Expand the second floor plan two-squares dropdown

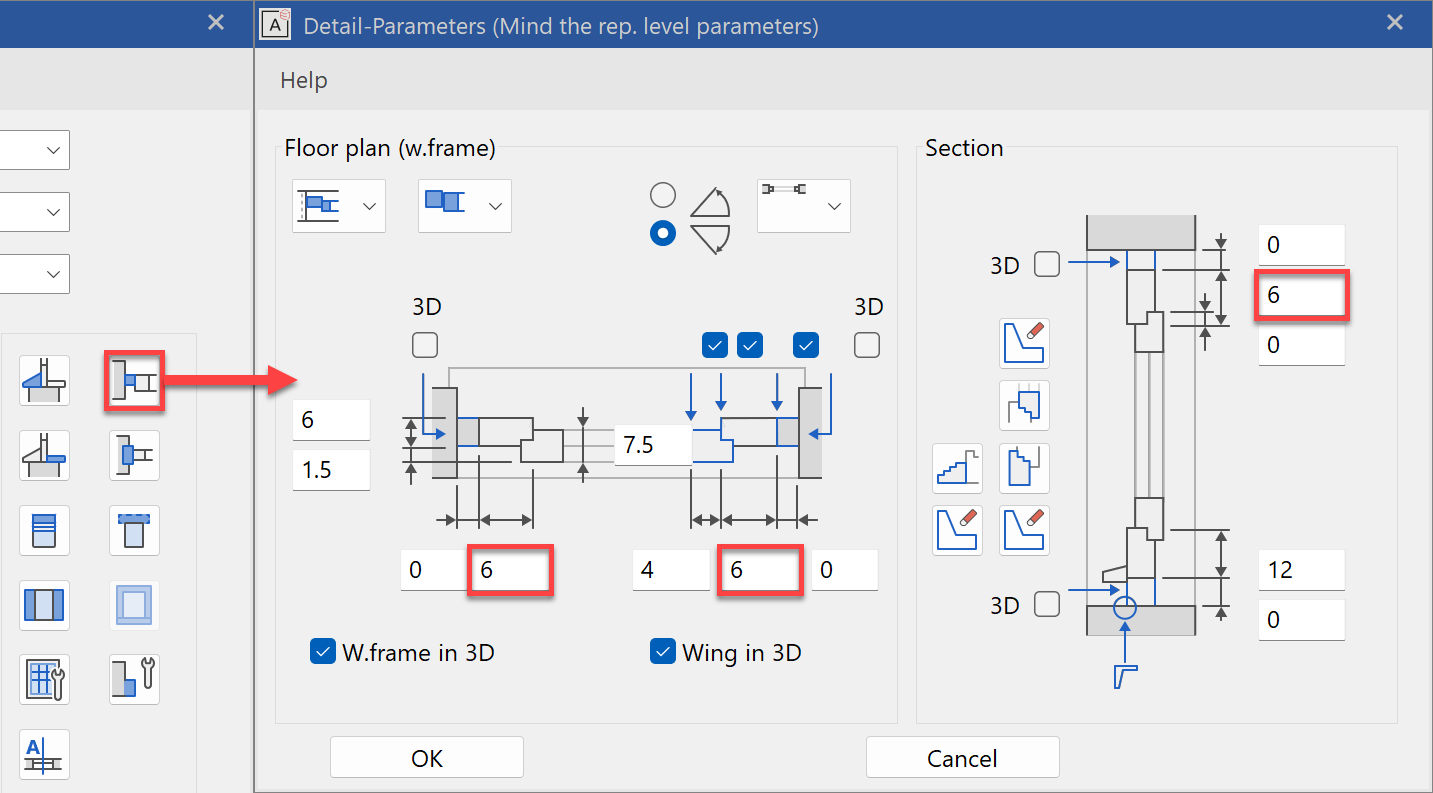pyautogui.click(x=465, y=206)
